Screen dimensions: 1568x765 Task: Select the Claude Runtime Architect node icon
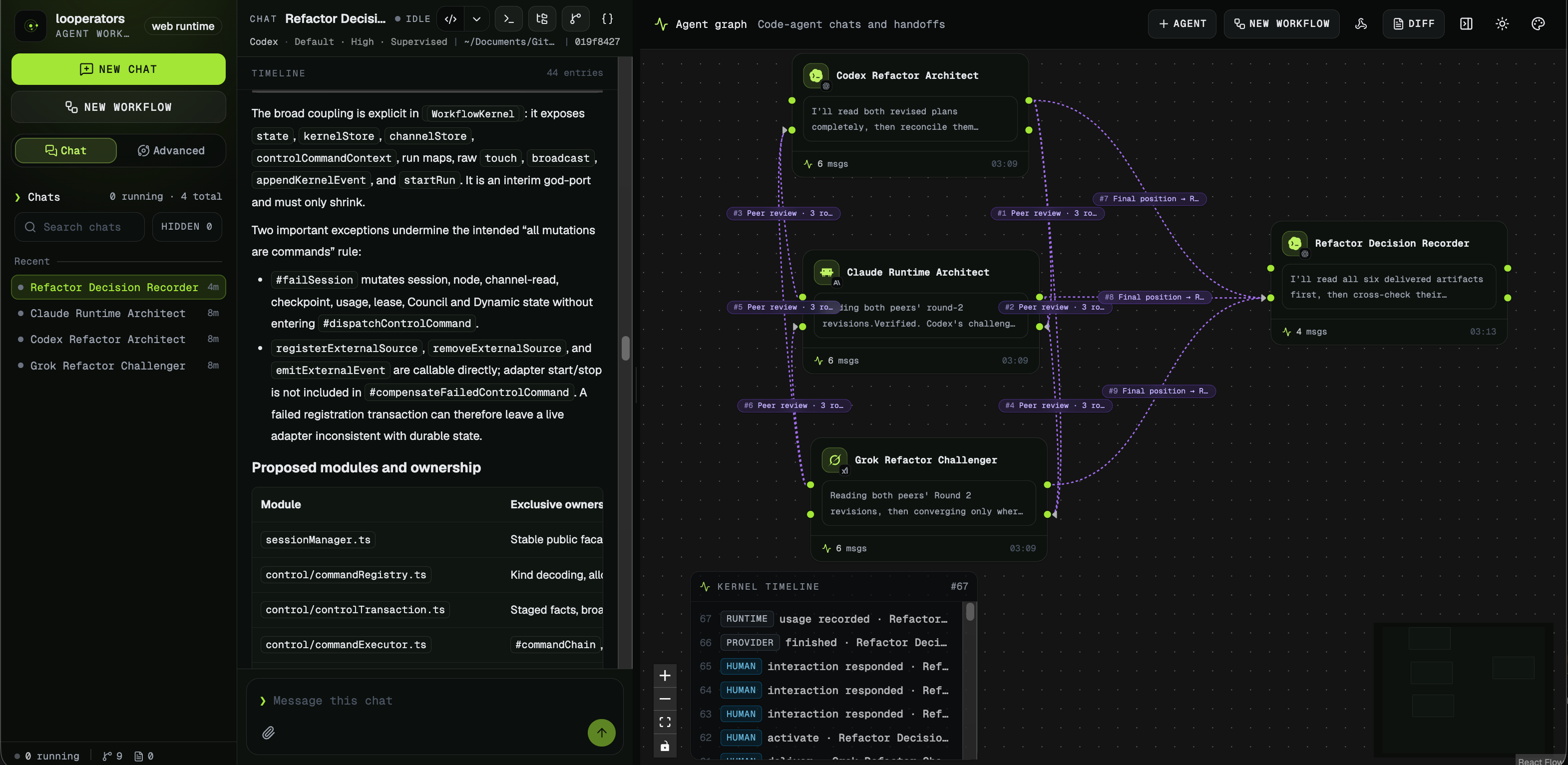826,272
